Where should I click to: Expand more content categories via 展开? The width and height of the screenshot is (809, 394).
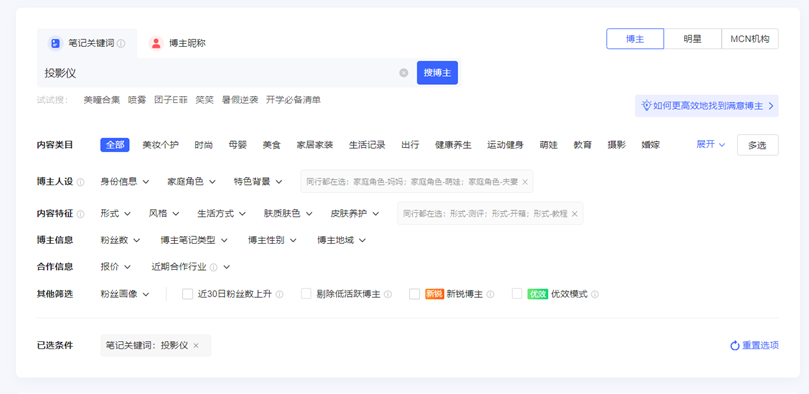(x=710, y=144)
